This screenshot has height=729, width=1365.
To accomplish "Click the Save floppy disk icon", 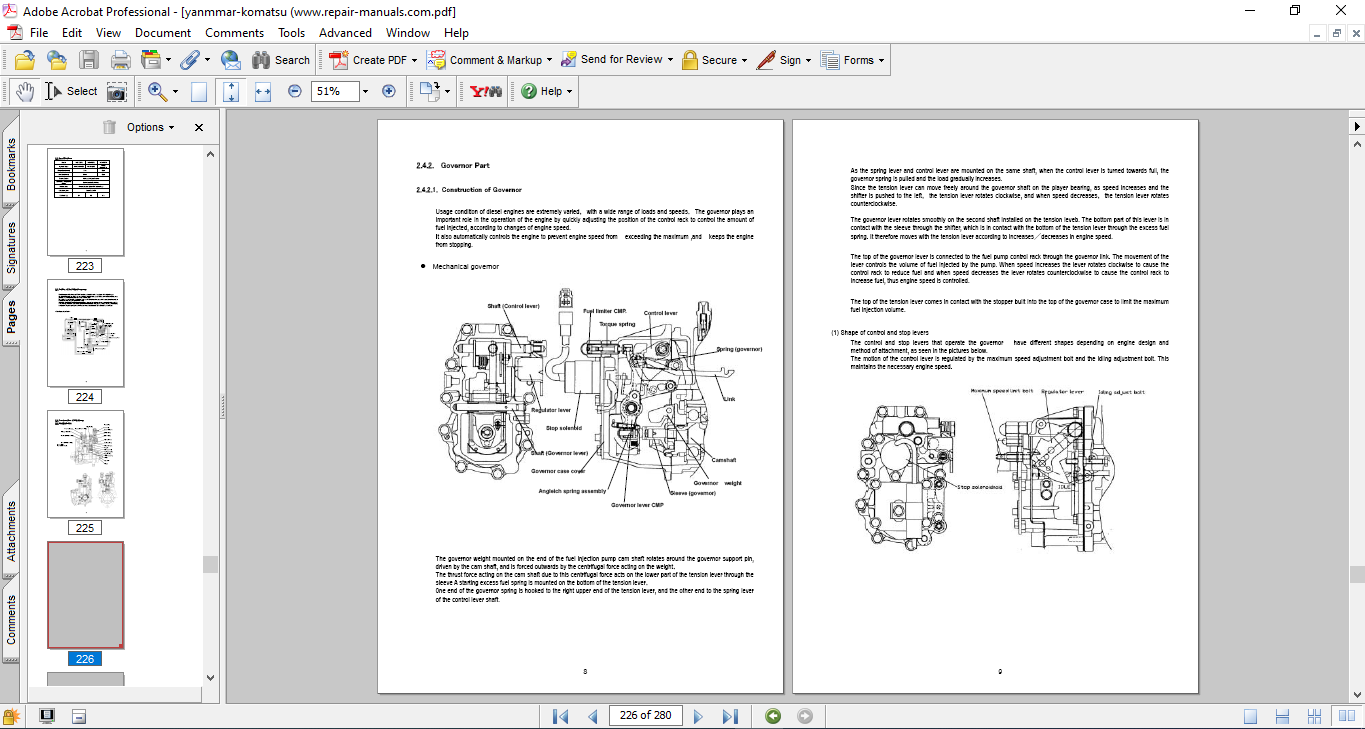I will (89, 60).
